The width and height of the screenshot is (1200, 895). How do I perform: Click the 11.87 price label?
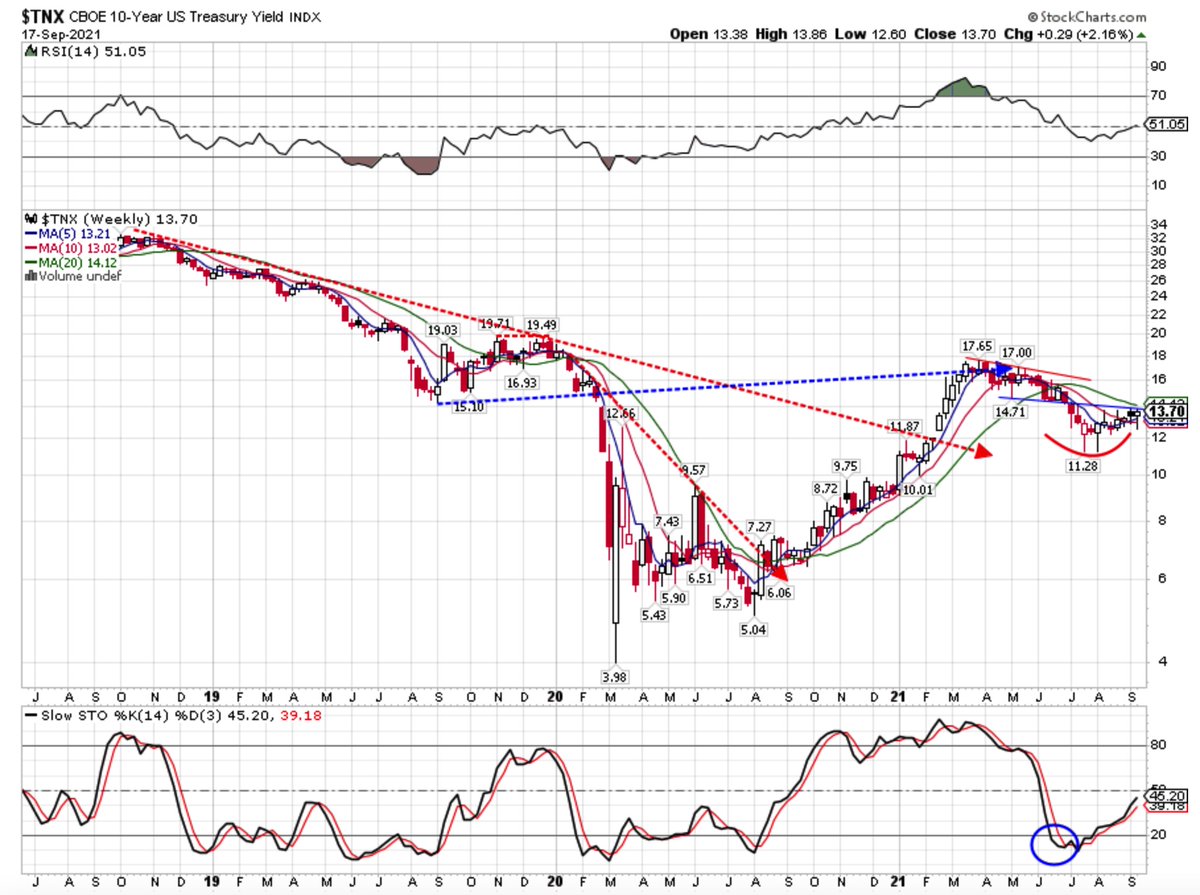coord(906,426)
